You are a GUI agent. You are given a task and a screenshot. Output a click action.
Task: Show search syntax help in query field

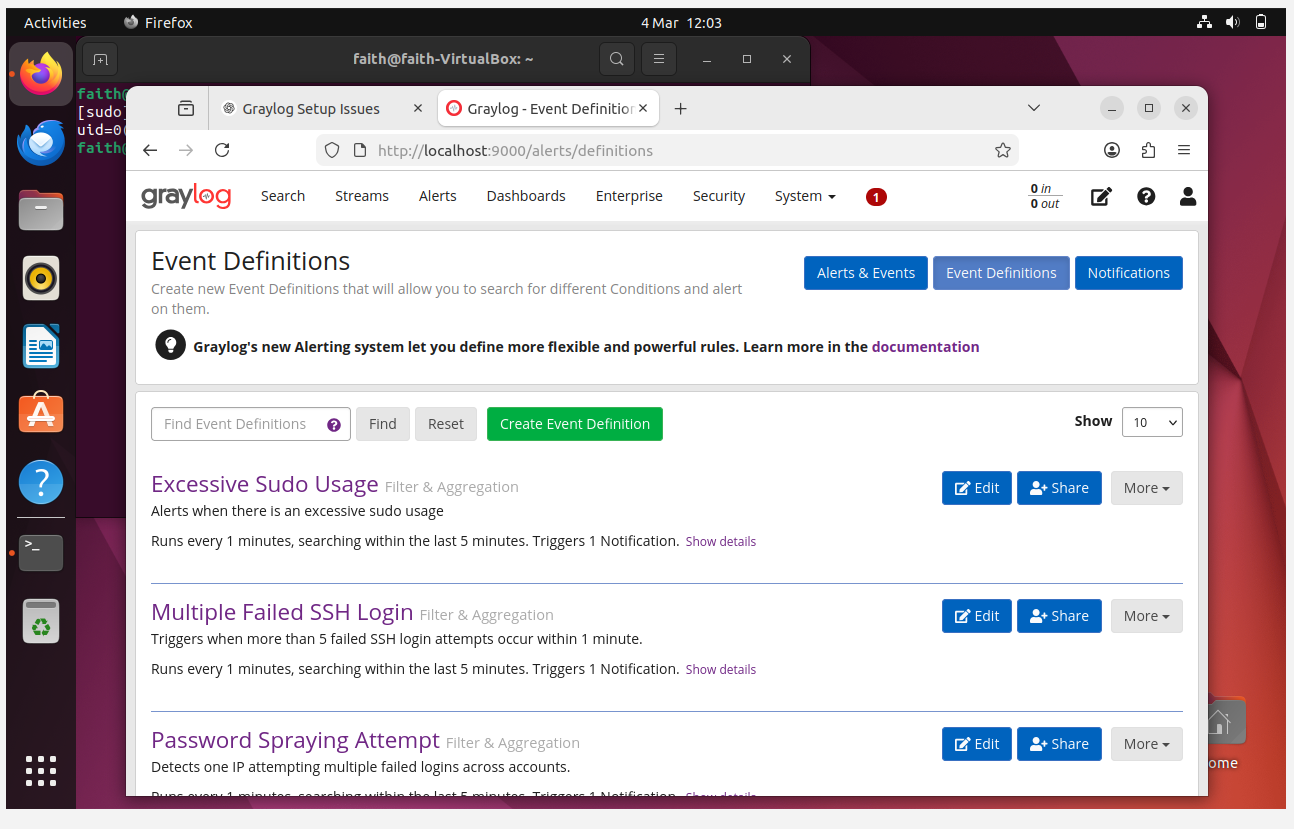click(x=334, y=425)
